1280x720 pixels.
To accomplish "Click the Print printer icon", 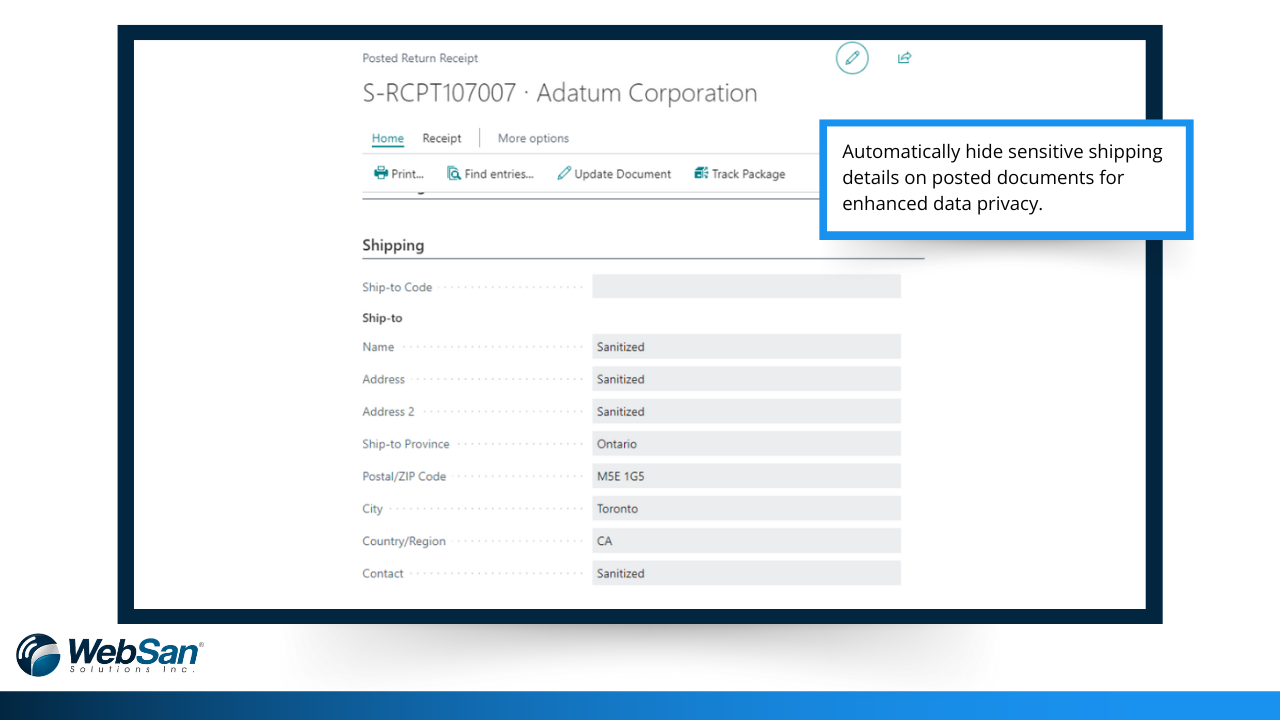I will pos(380,173).
